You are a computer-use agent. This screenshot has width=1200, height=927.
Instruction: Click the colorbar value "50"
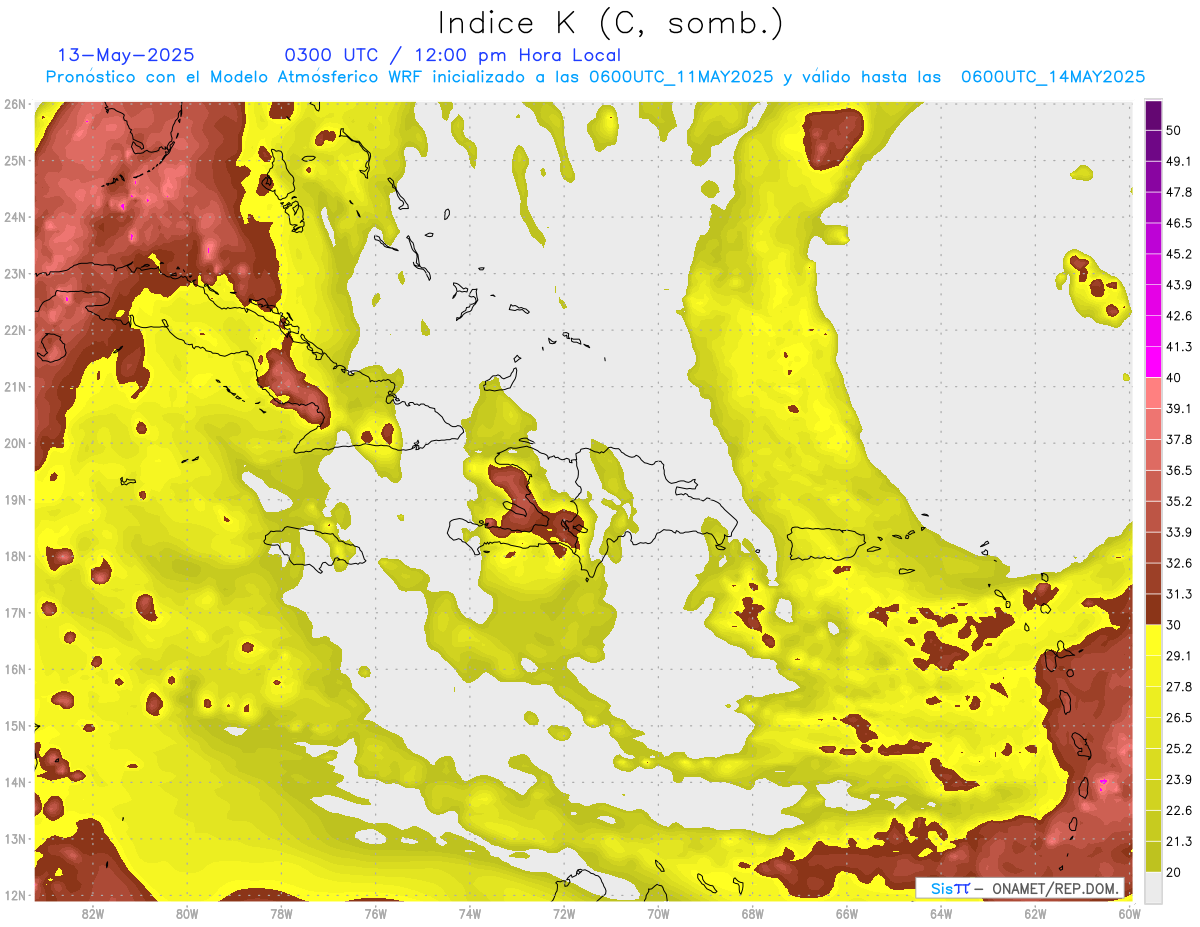coord(1175,130)
